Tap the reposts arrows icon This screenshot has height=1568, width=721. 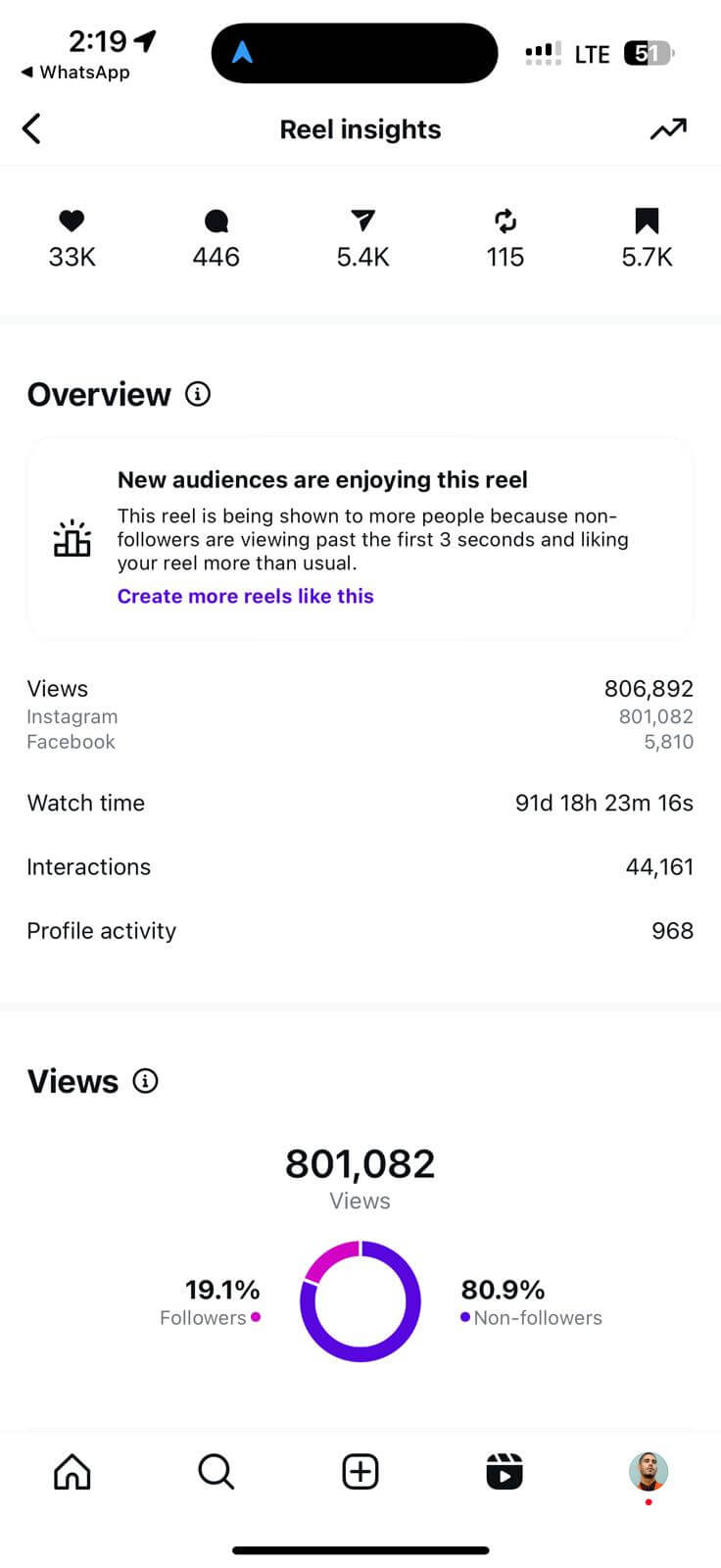(505, 220)
